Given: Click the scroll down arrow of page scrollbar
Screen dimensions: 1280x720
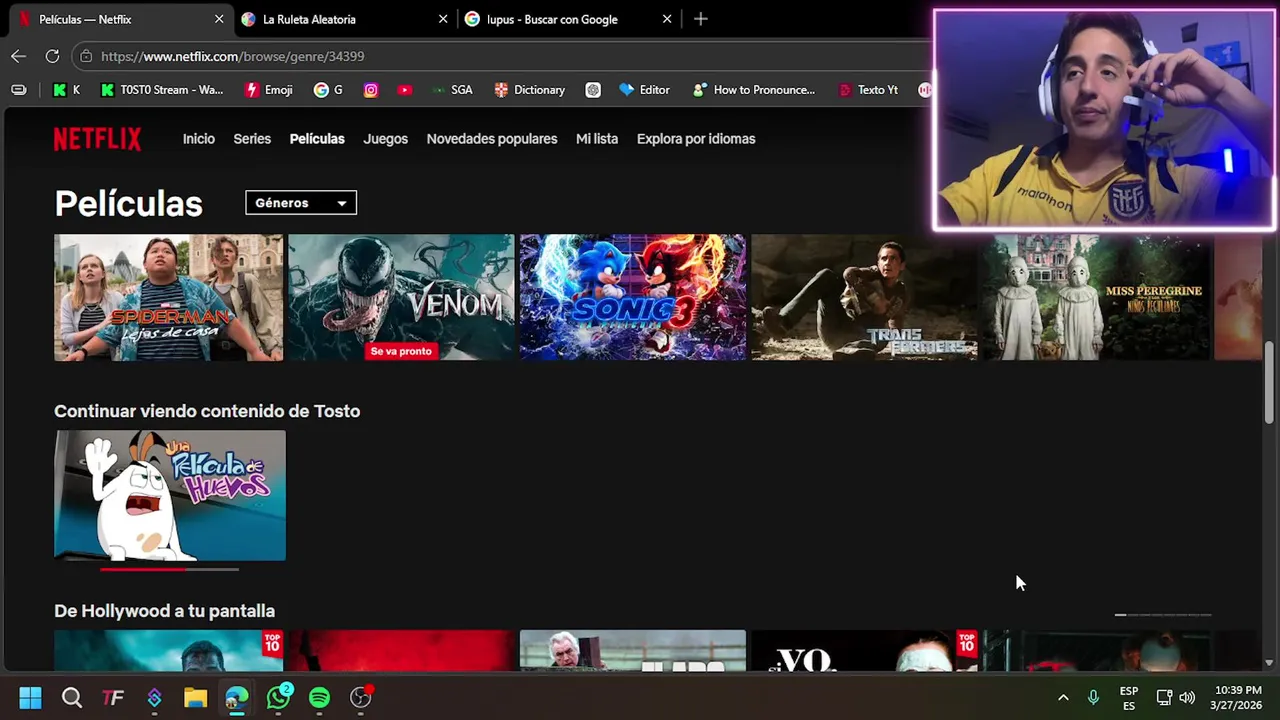Looking at the screenshot, I should (1269, 662).
